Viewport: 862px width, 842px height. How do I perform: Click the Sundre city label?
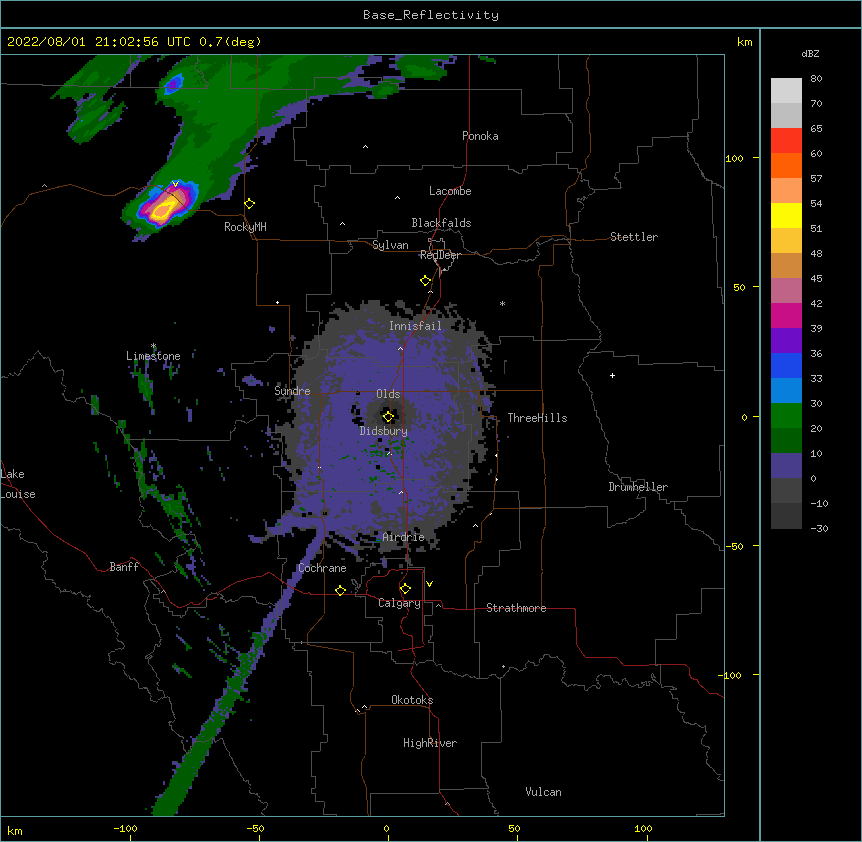click(292, 391)
